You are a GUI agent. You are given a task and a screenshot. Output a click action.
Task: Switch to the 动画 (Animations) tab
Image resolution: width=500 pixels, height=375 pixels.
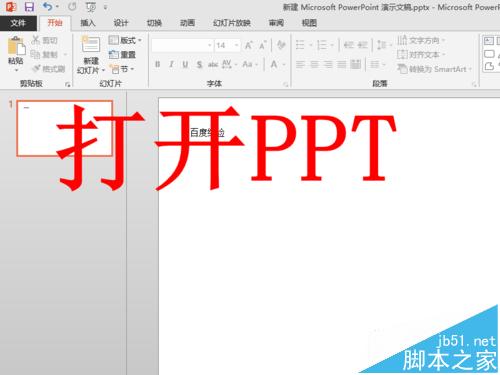[x=187, y=23]
